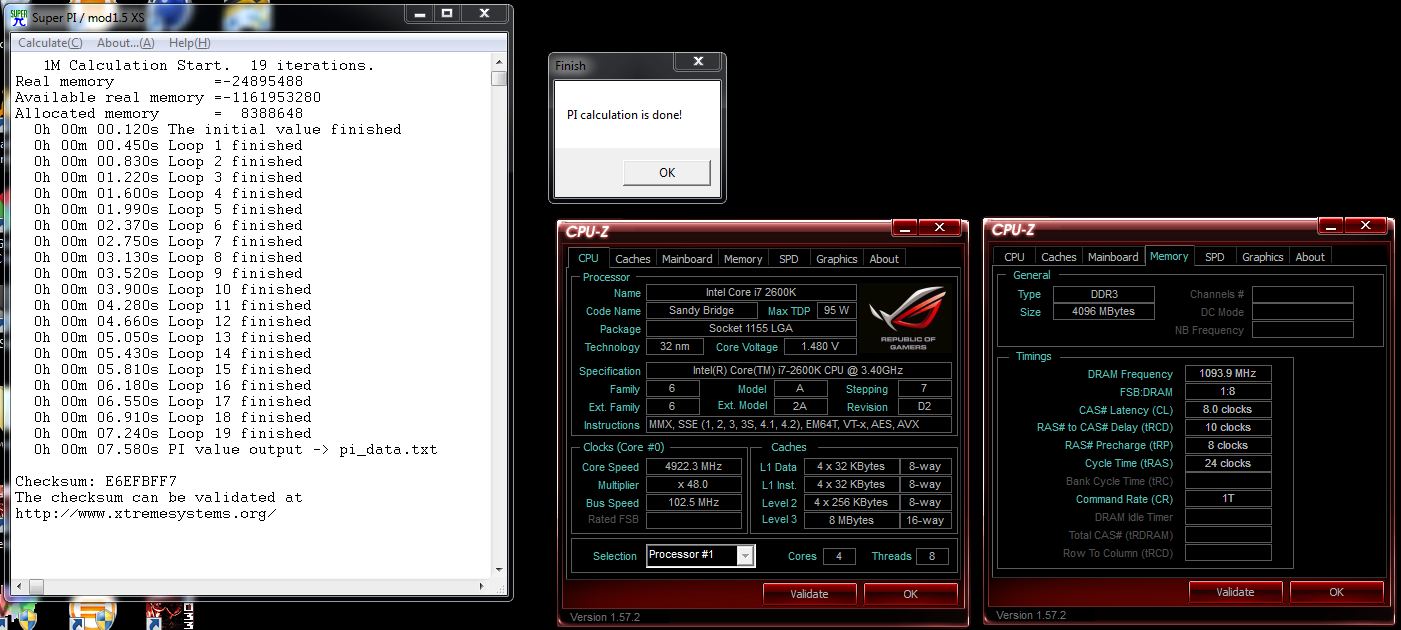Click the Intel Core i7 2600K name field

751,292
